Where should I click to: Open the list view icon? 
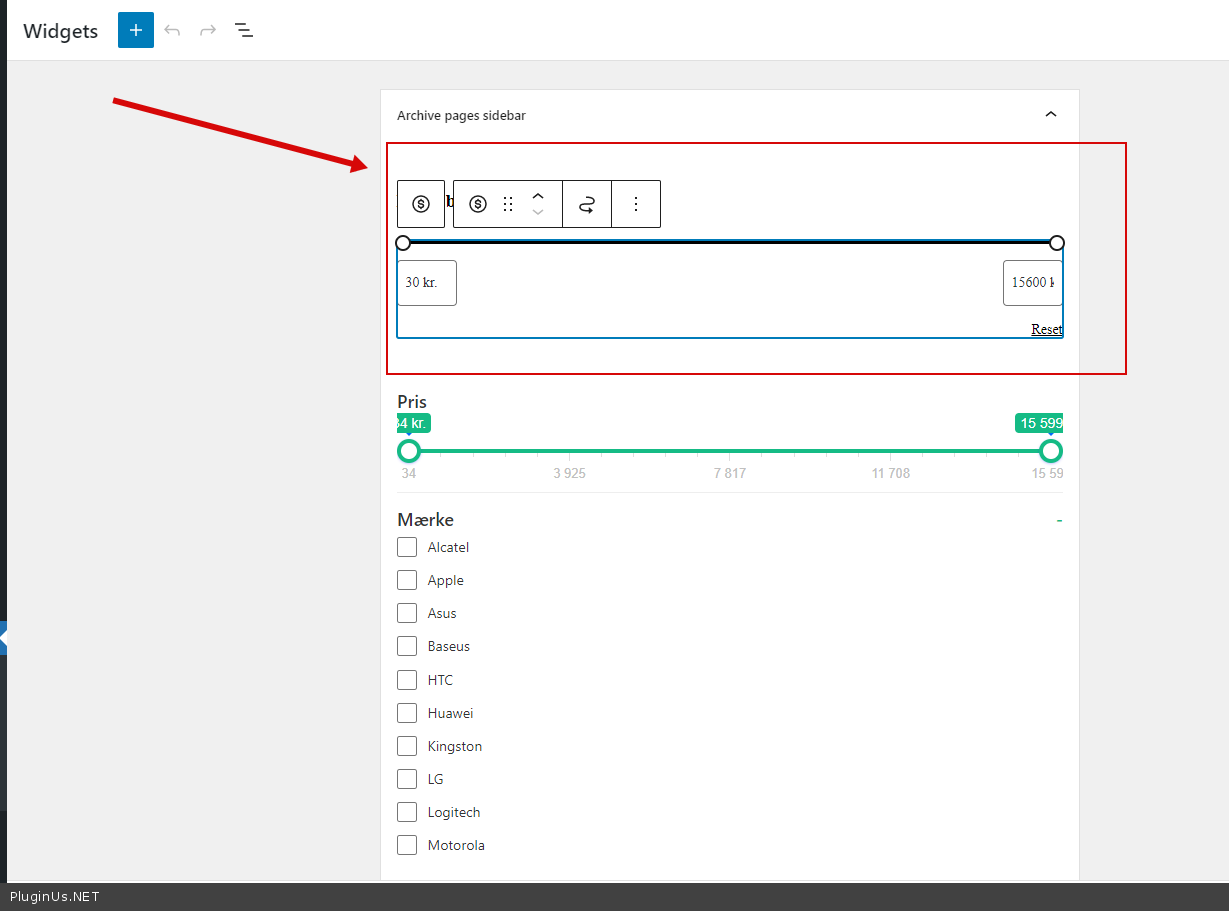click(x=244, y=30)
